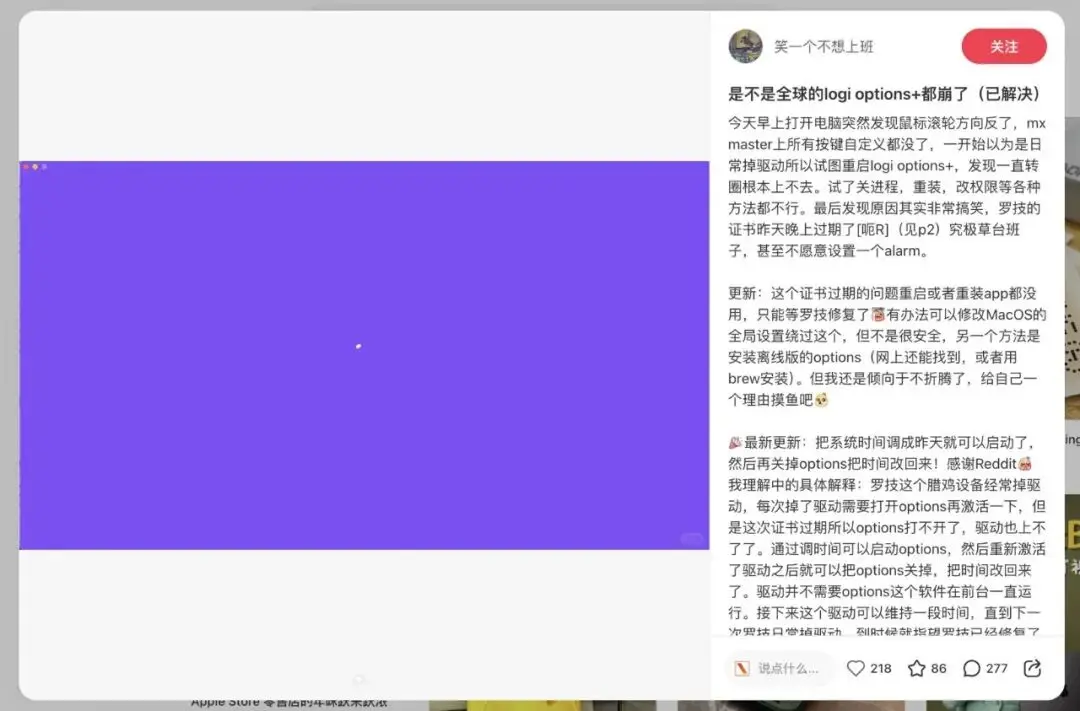Tap the heart icon to like the post
The width and height of the screenshot is (1080, 711).
pyautogui.click(x=856, y=668)
